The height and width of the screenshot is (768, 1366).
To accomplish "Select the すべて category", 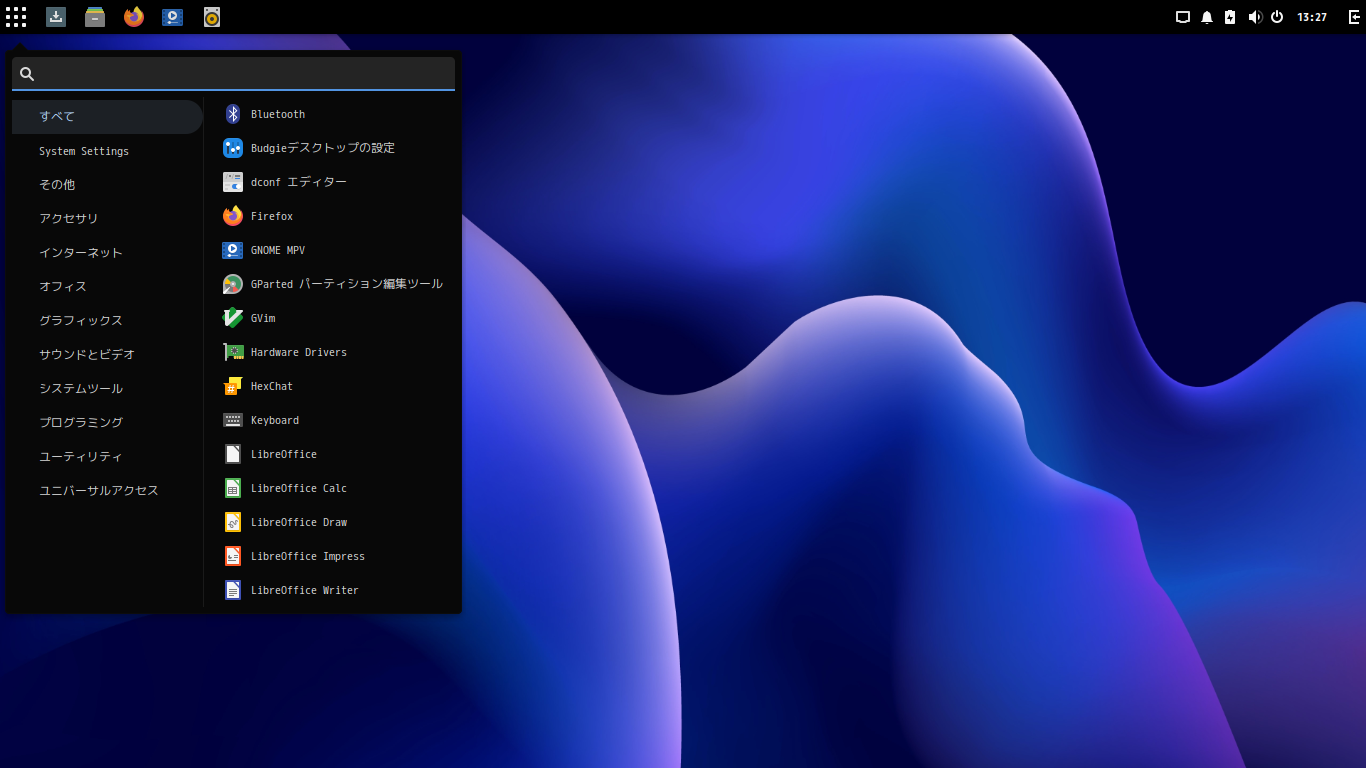I will click(x=108, y=117).
